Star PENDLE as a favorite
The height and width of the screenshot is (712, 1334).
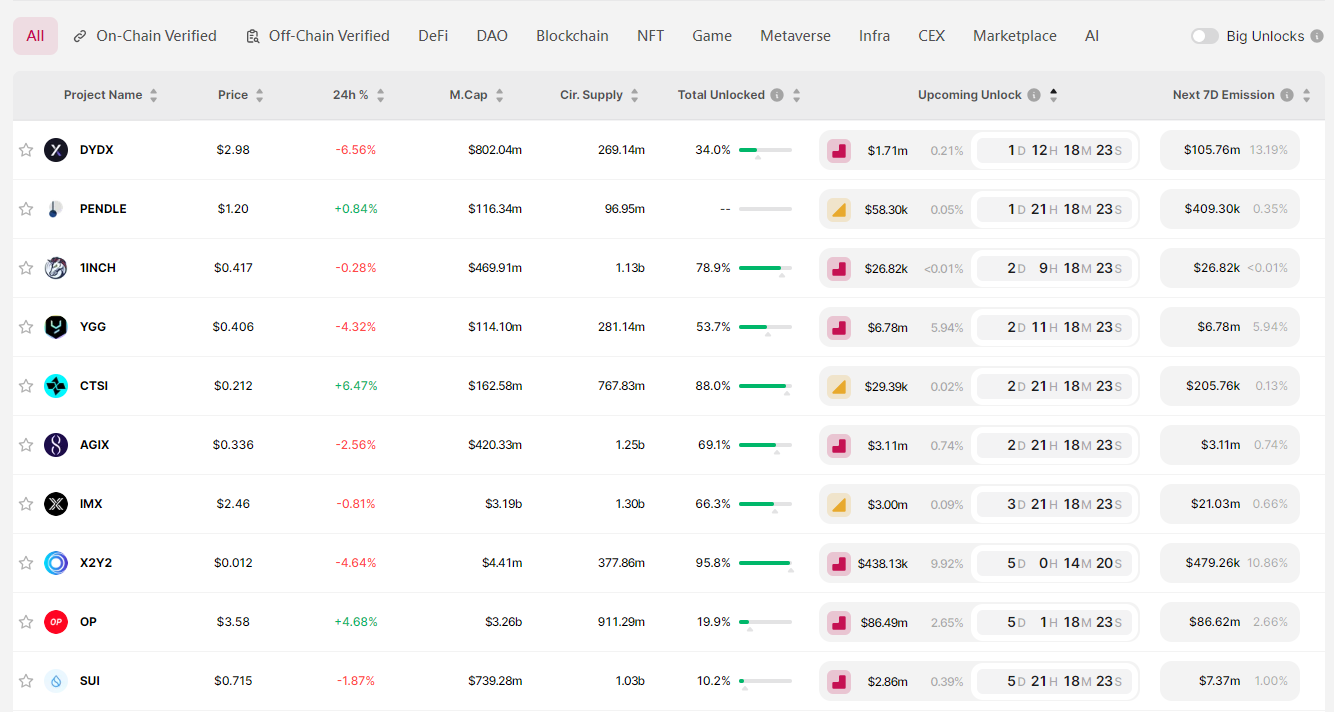[x=26, y=209]
